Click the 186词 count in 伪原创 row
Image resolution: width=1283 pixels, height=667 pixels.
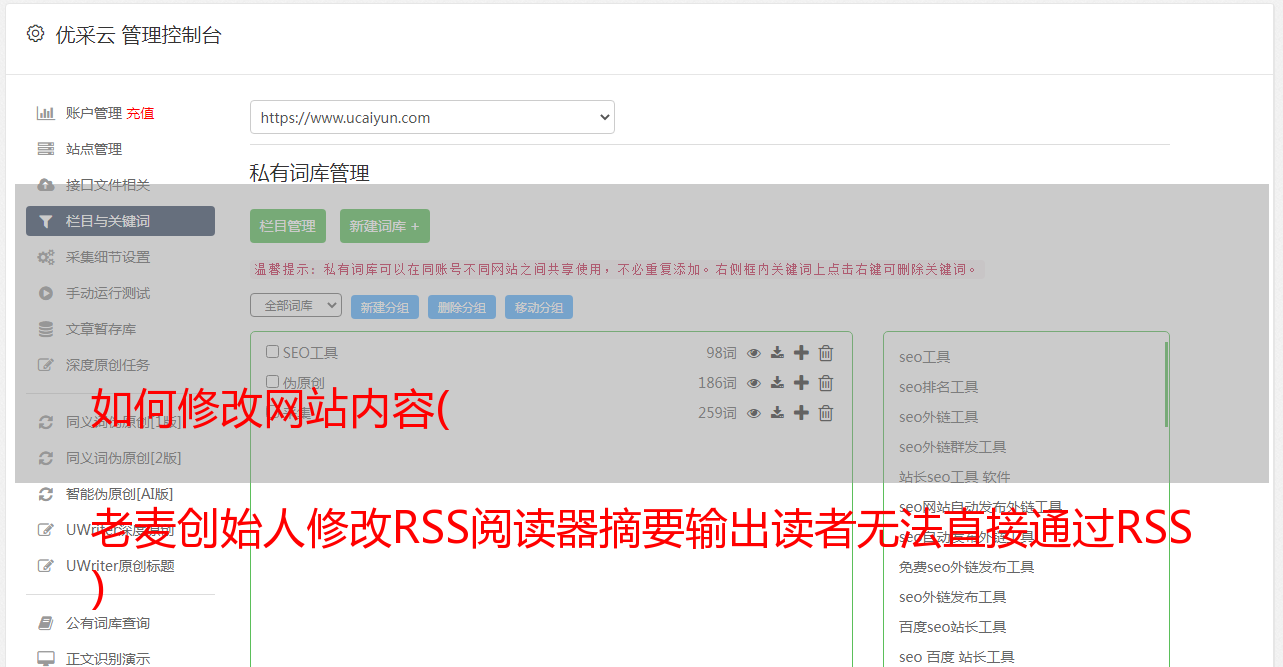[x=717, y=383]
